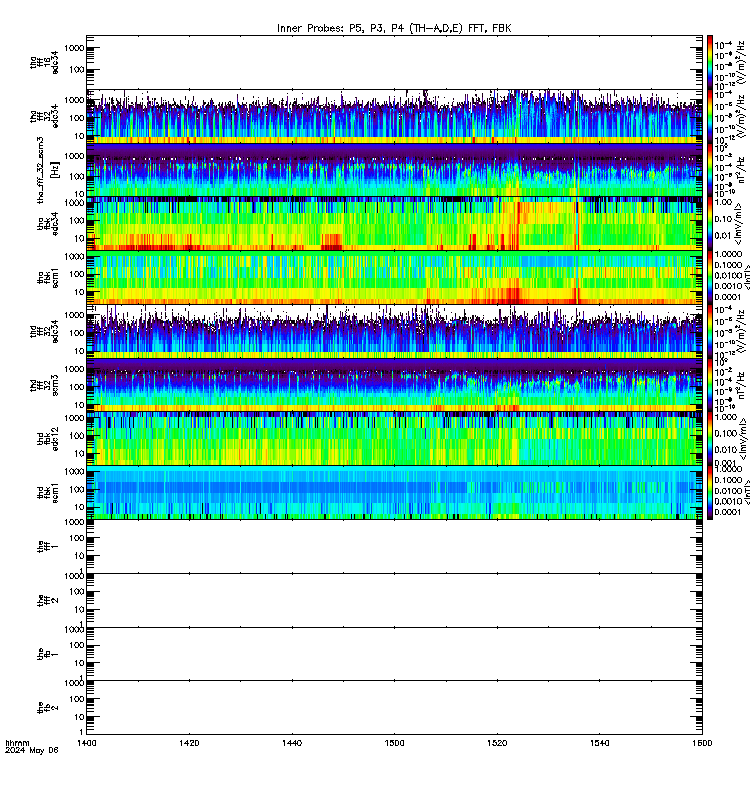Click the tha fff 32 edc34 spectrogram panel
Image resolution: width=750 pixels, height=800 pixels.
(x=394, y=116)
